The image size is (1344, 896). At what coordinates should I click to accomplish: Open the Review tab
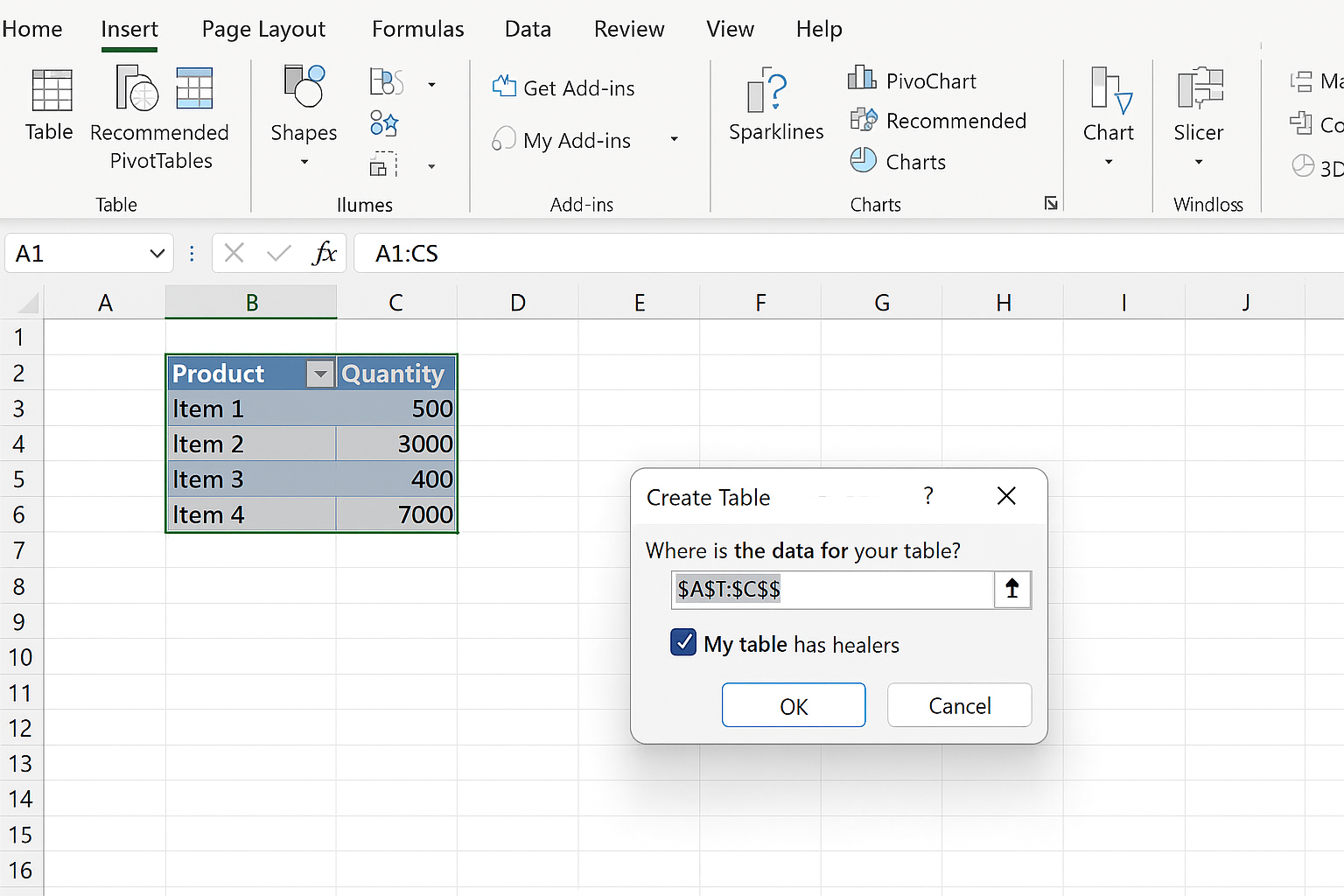click(629, 29)
